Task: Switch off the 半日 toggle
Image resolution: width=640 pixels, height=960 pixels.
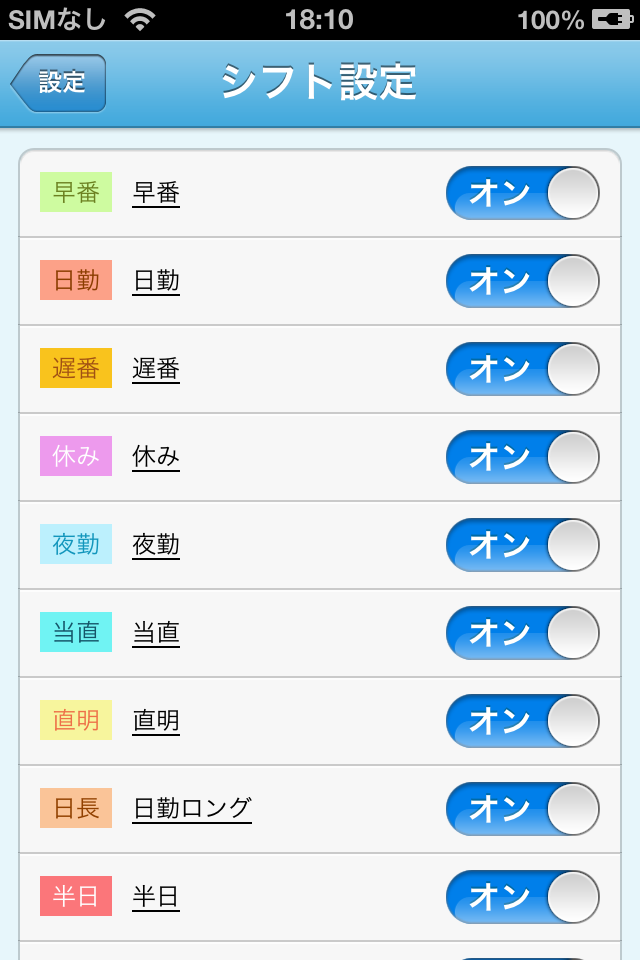Action: [522, 897]
